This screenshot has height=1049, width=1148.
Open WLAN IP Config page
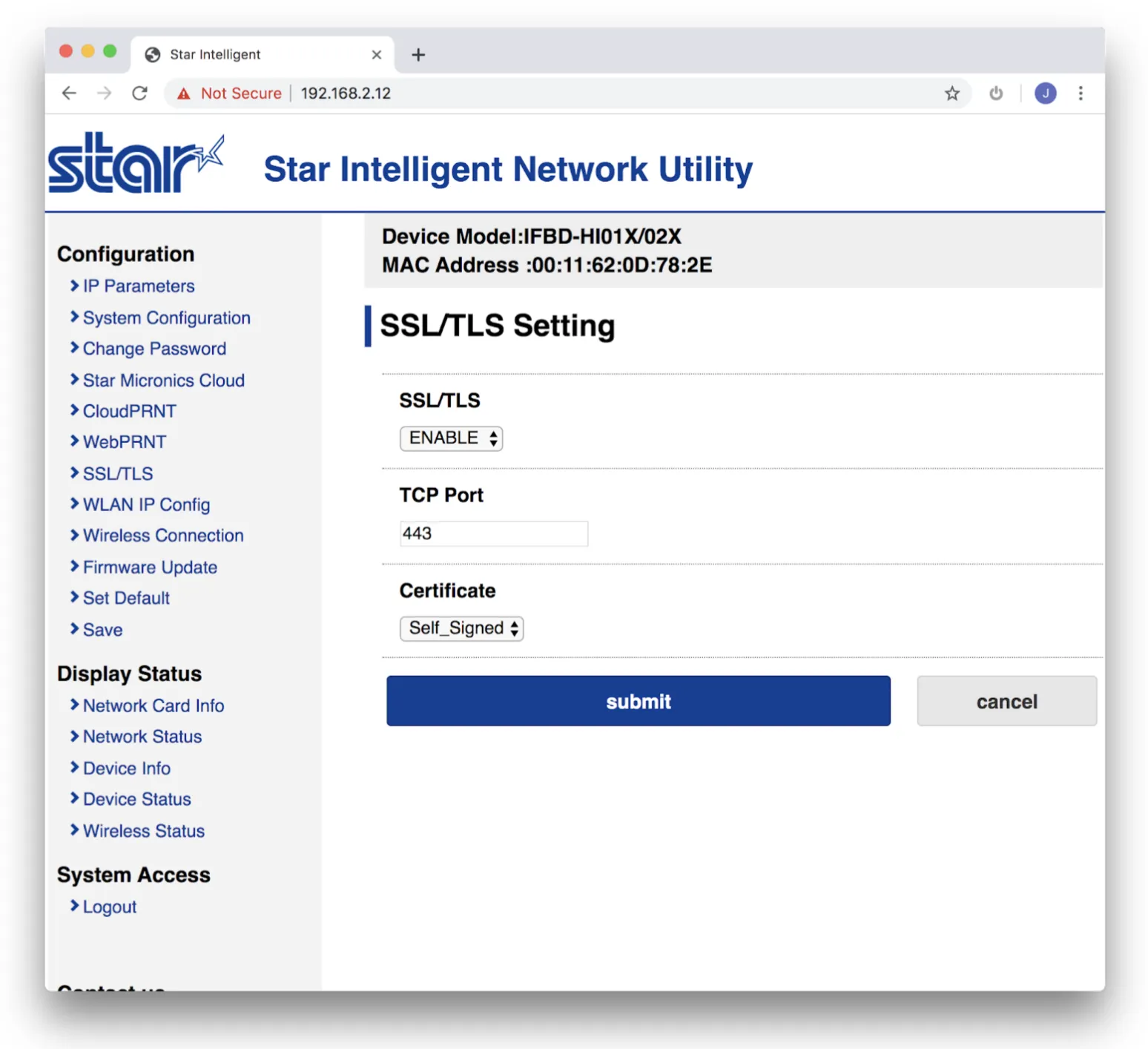(146, 505)
